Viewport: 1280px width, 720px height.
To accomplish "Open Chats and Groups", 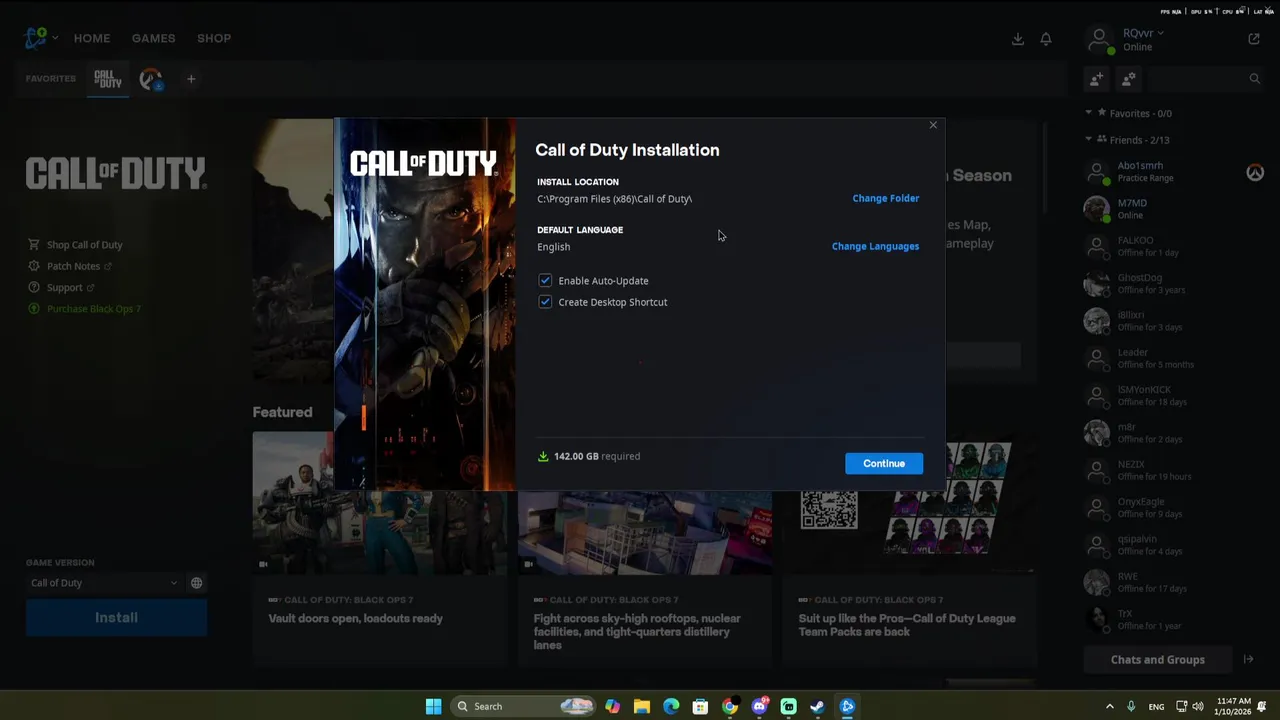I will pos(1158,660).
